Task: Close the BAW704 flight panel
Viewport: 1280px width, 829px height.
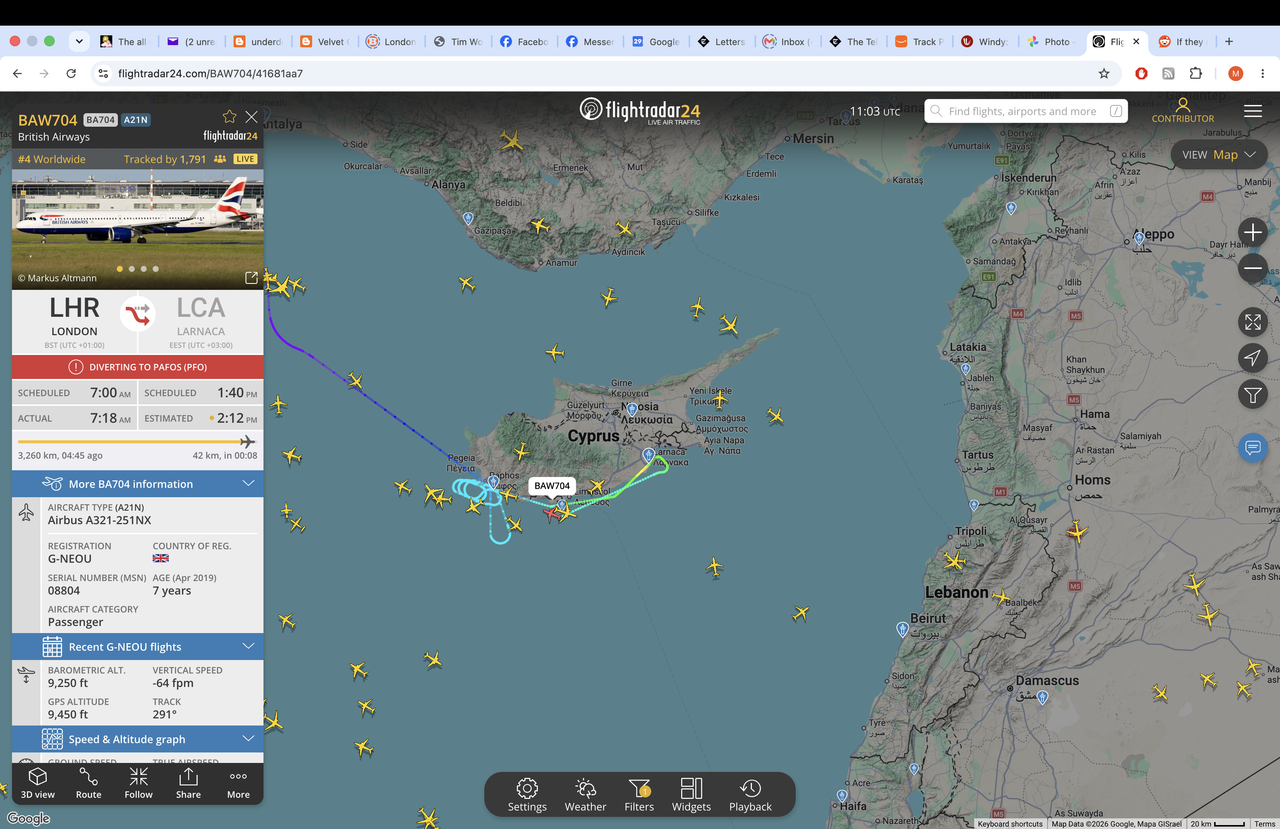Action: (251, 117)
